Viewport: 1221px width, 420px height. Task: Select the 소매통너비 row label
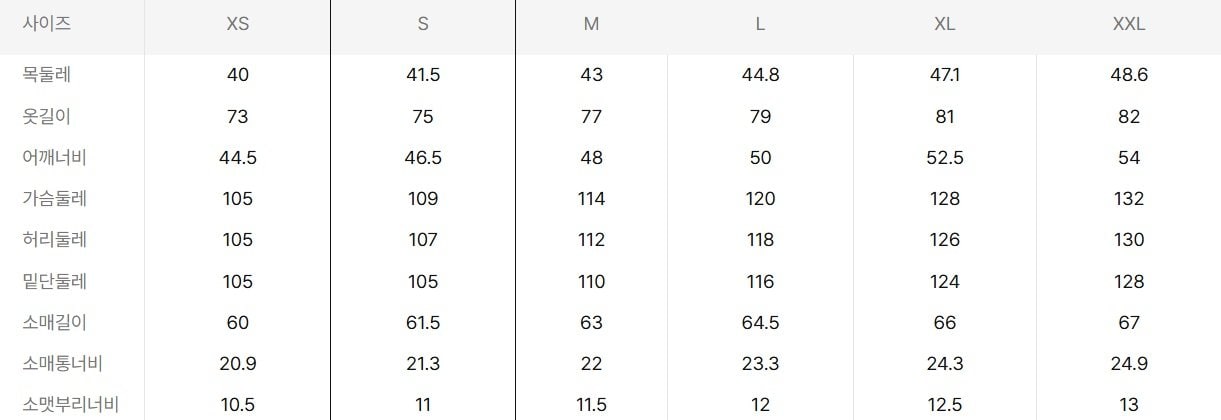pyautogui.click(x=62, y=363)
